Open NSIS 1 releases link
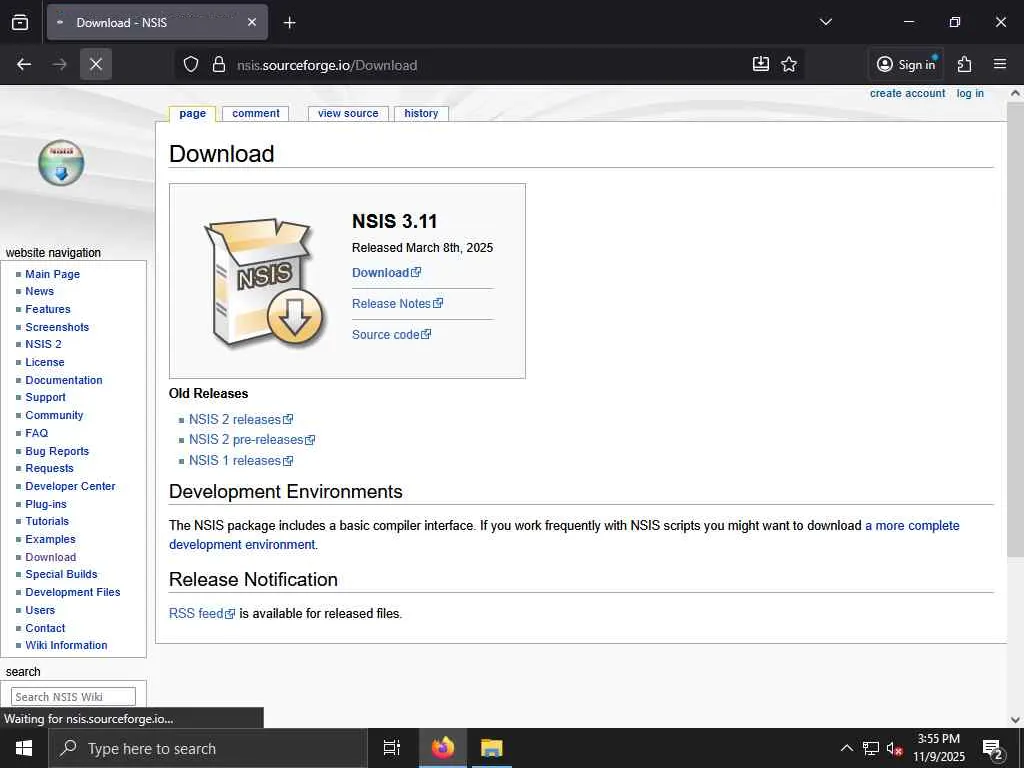Screen dimensions: 1024x768 240,460
